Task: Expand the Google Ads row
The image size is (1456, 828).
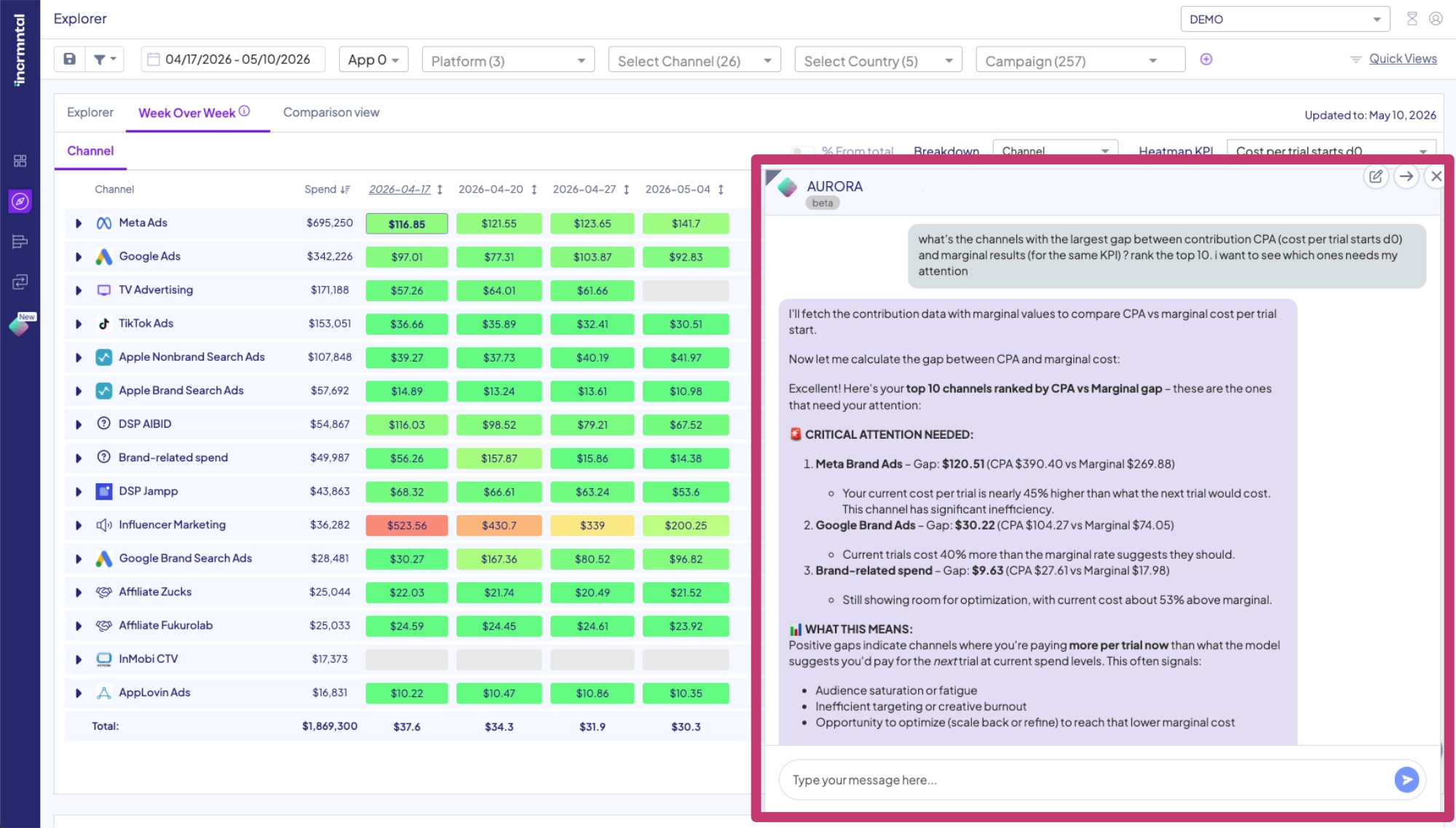Action: [79, 257]
